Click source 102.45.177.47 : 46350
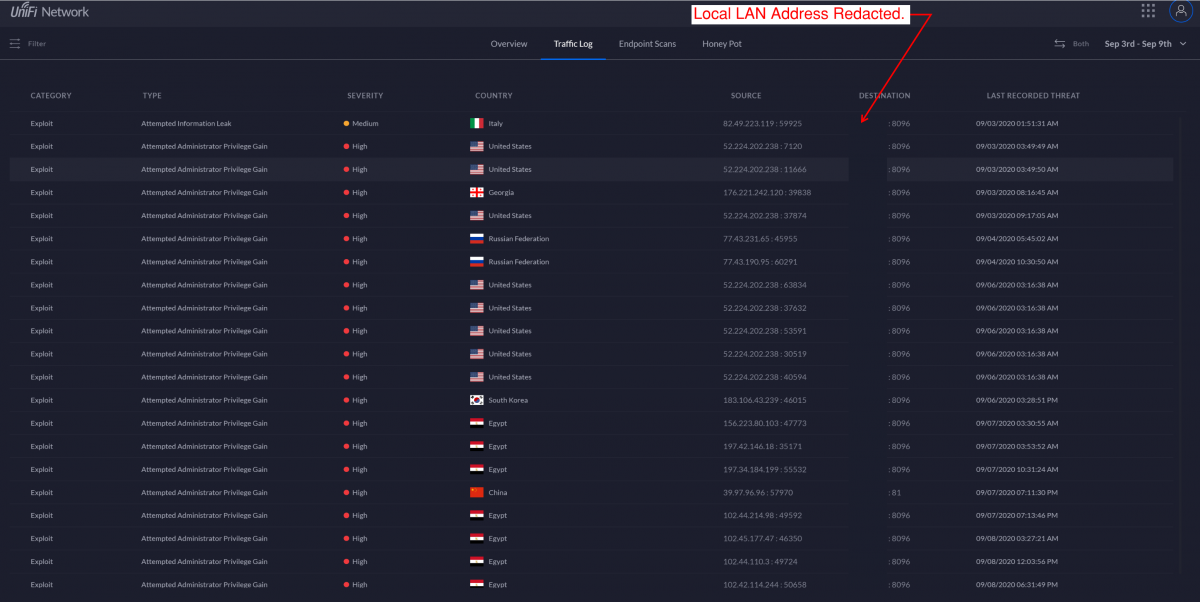Image resolution: width=1200 pixels, height=602 pixels. coord(762,538)
